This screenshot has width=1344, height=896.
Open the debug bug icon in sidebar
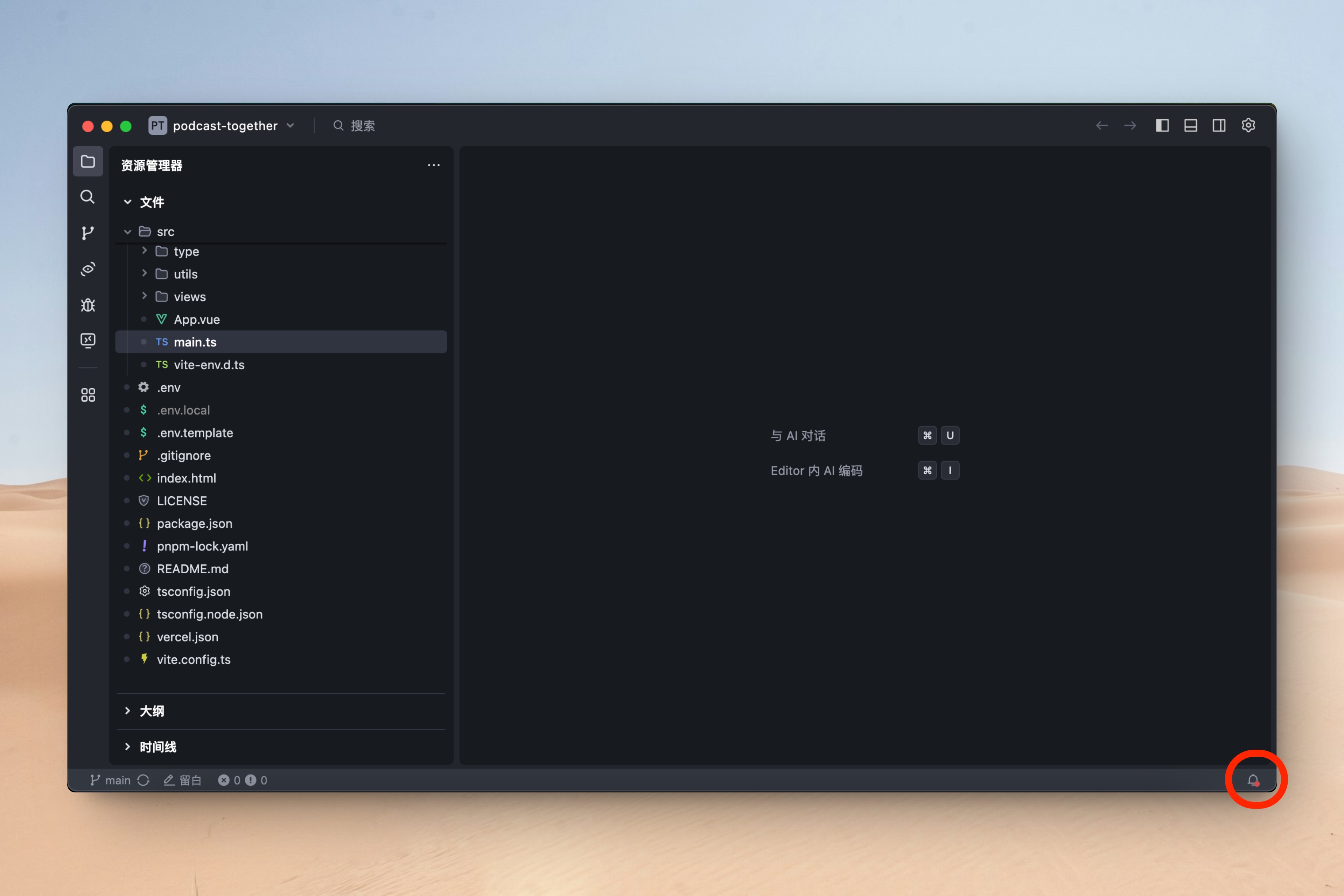click(x=87, y=304)
